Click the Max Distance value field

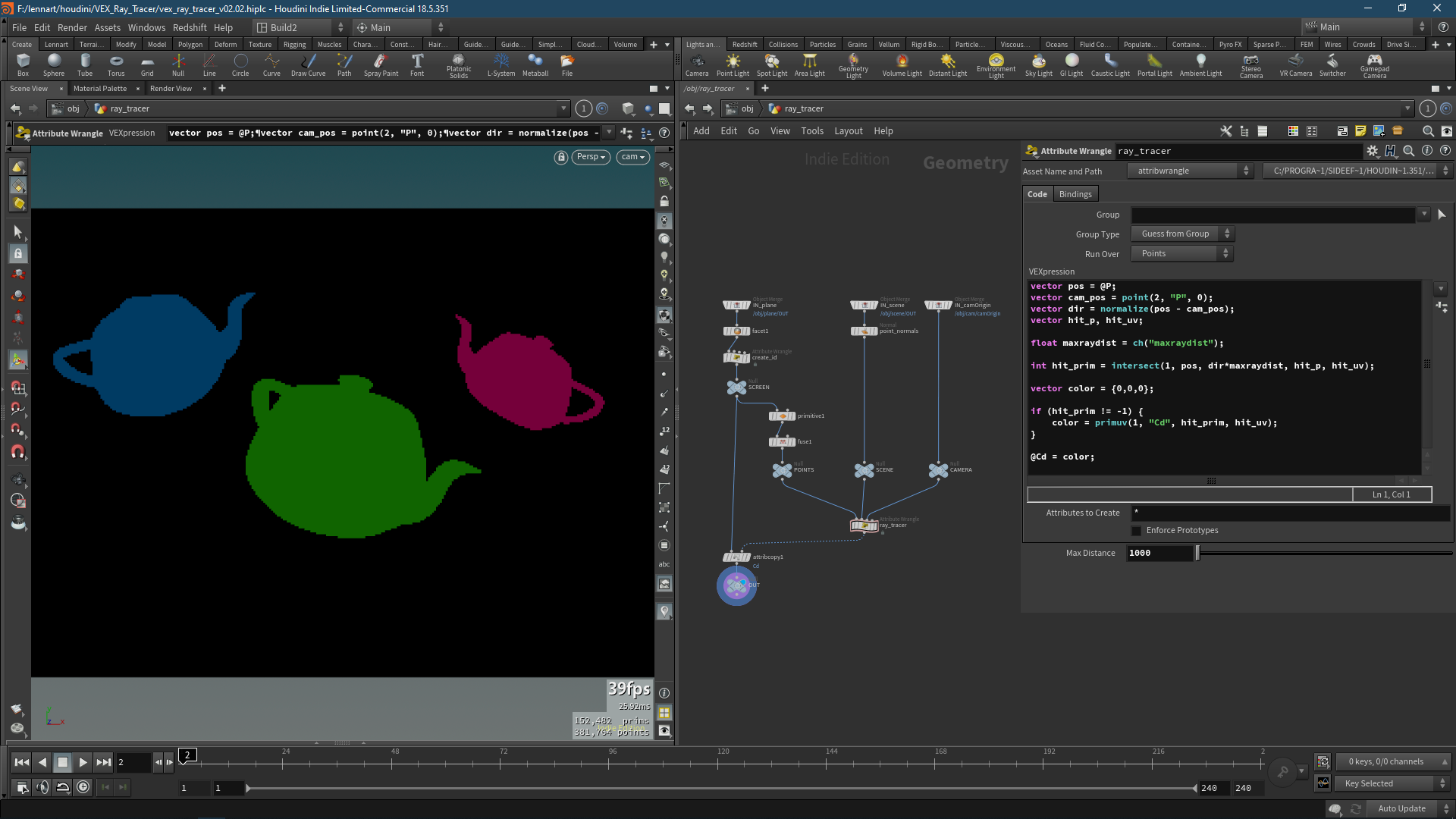click(x=1159, y=553)
